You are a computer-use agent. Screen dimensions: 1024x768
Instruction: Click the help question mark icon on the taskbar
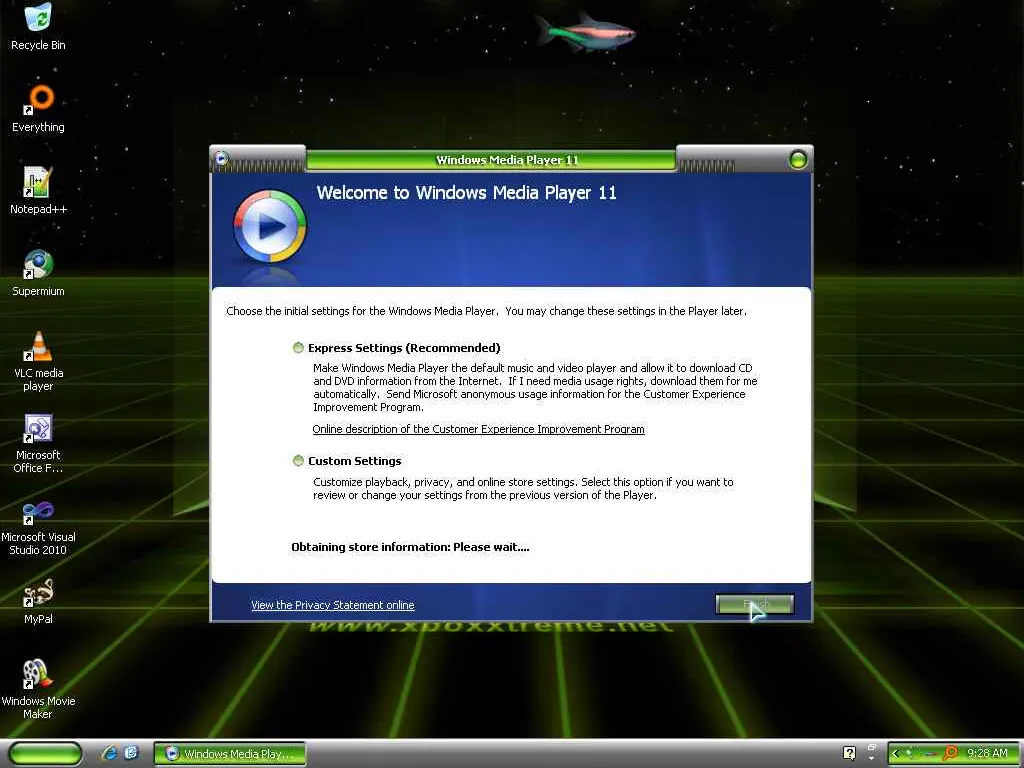click(x=849, y=753)
